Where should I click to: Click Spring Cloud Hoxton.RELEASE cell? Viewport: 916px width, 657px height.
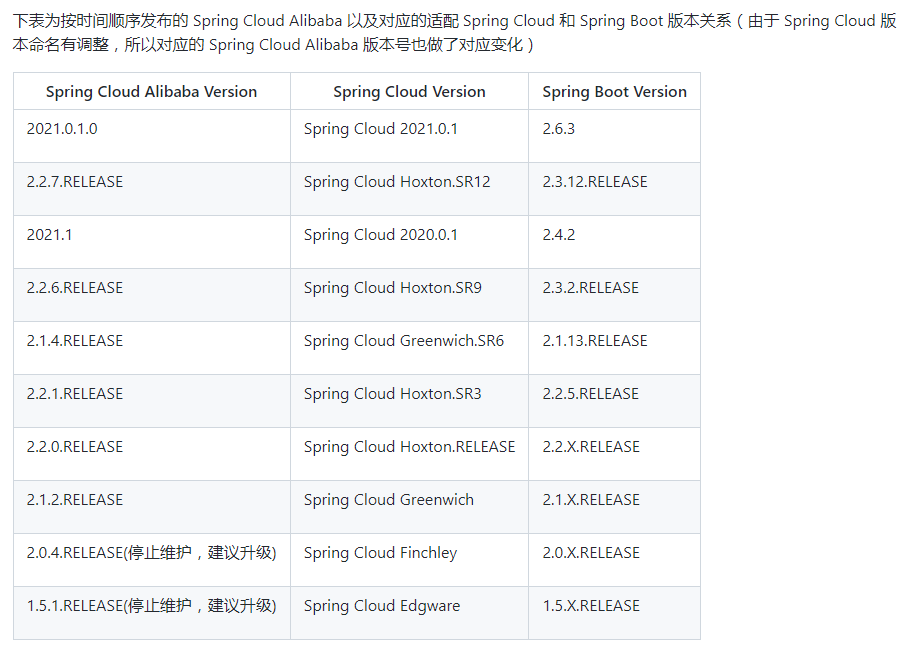coord(410,454)
